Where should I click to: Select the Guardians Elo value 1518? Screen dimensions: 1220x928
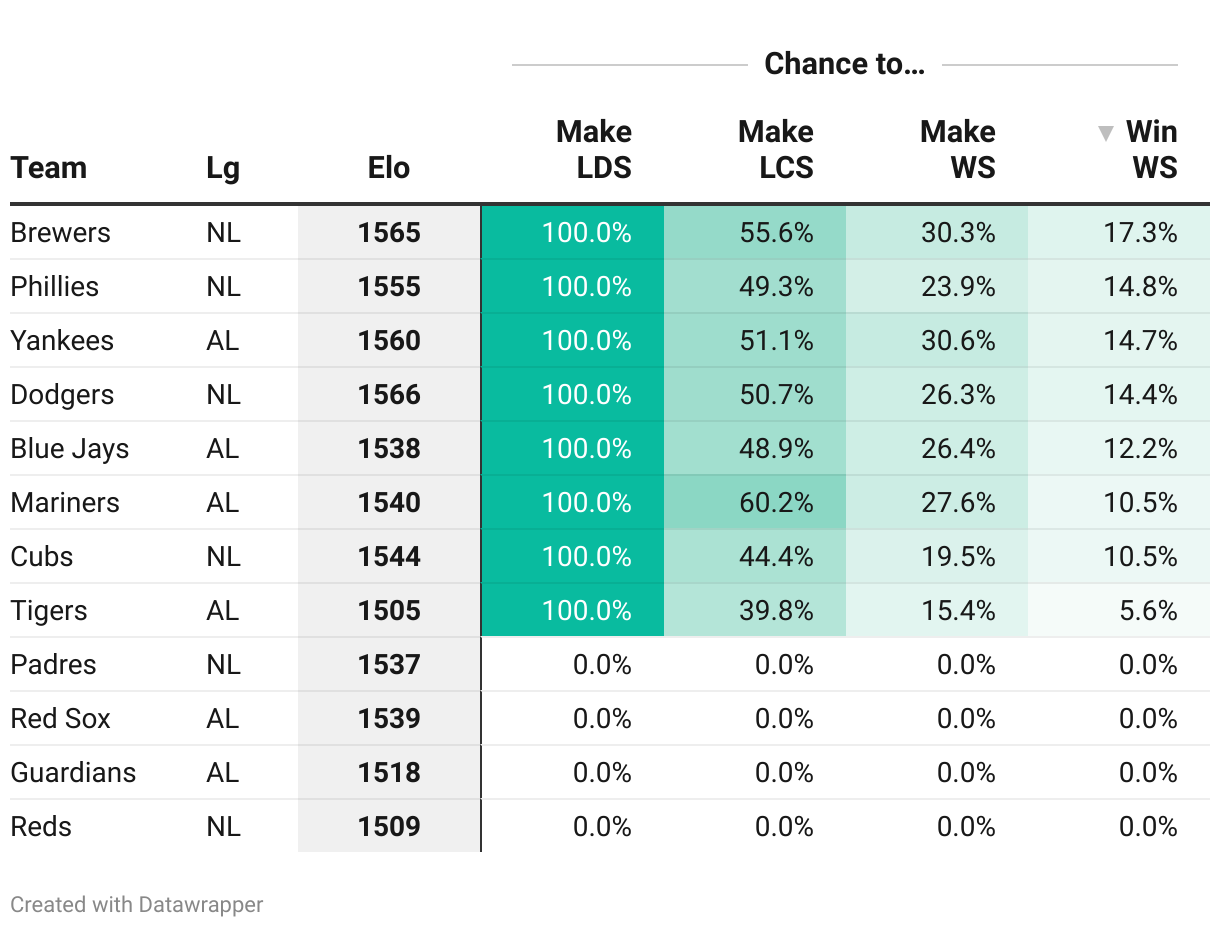389,772
